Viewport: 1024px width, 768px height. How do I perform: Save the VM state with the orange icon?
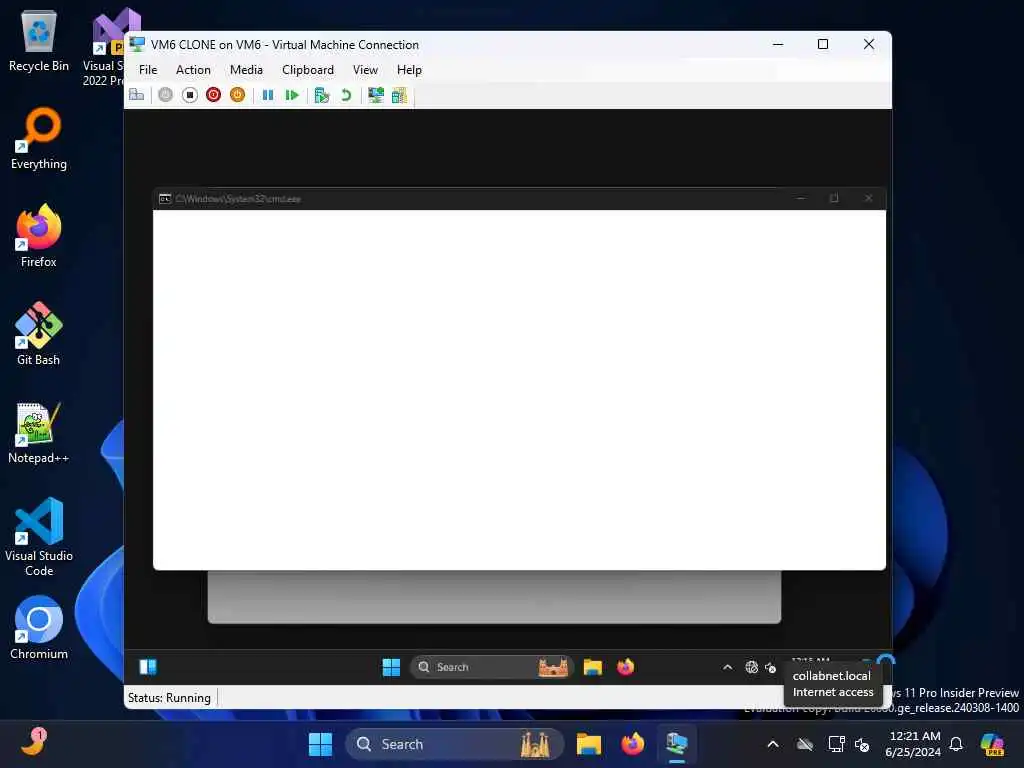point(237,95)
